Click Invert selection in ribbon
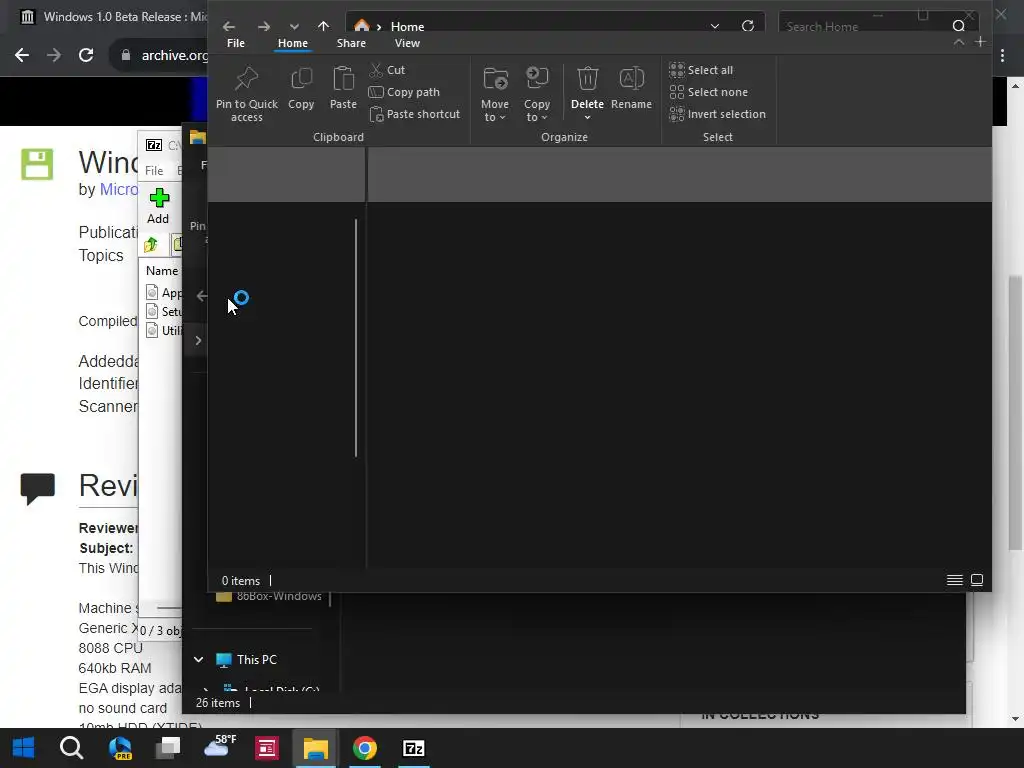The image size is (1024, 768). tap(717, 114)
